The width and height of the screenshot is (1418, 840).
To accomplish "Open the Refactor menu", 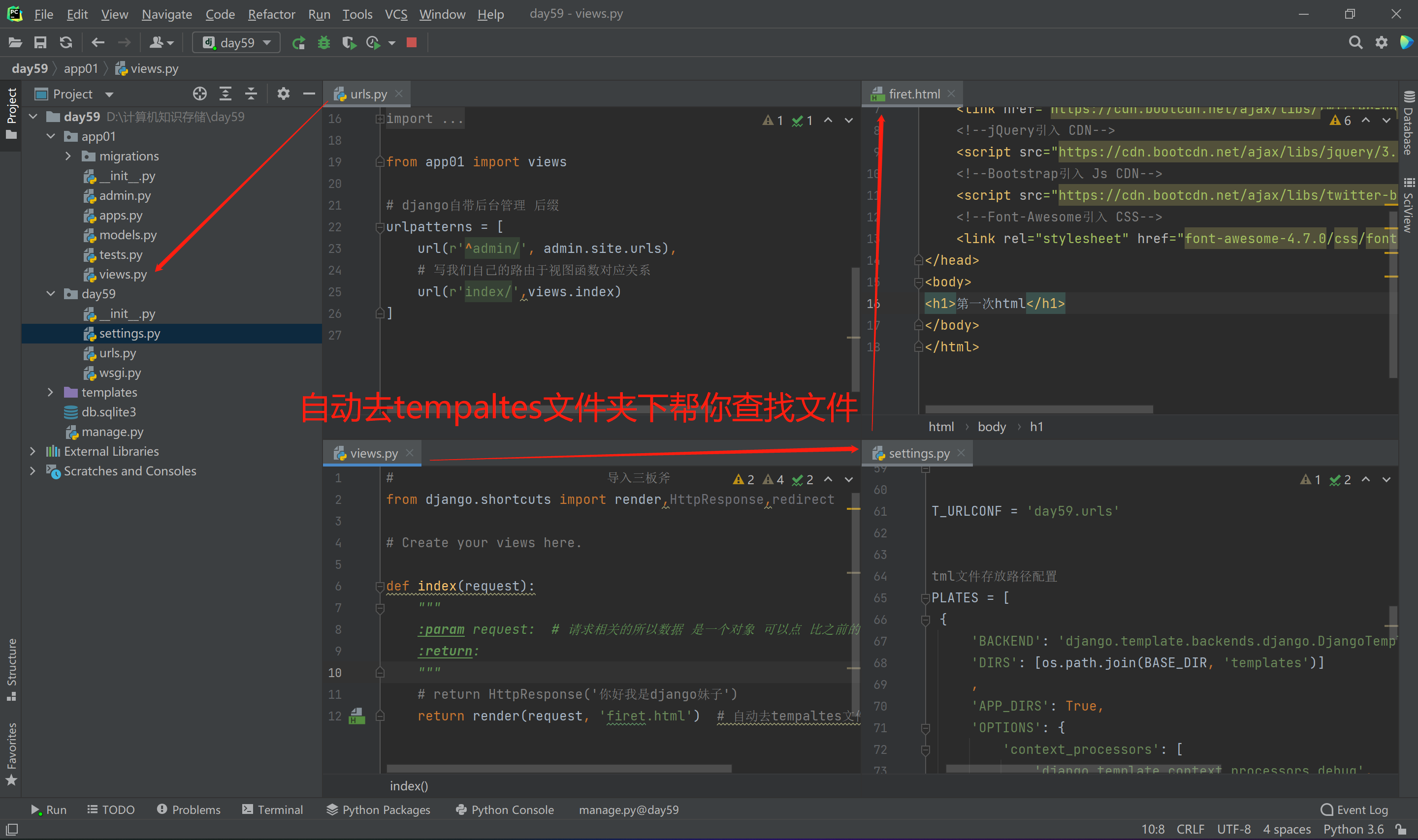I will (271, 14).
